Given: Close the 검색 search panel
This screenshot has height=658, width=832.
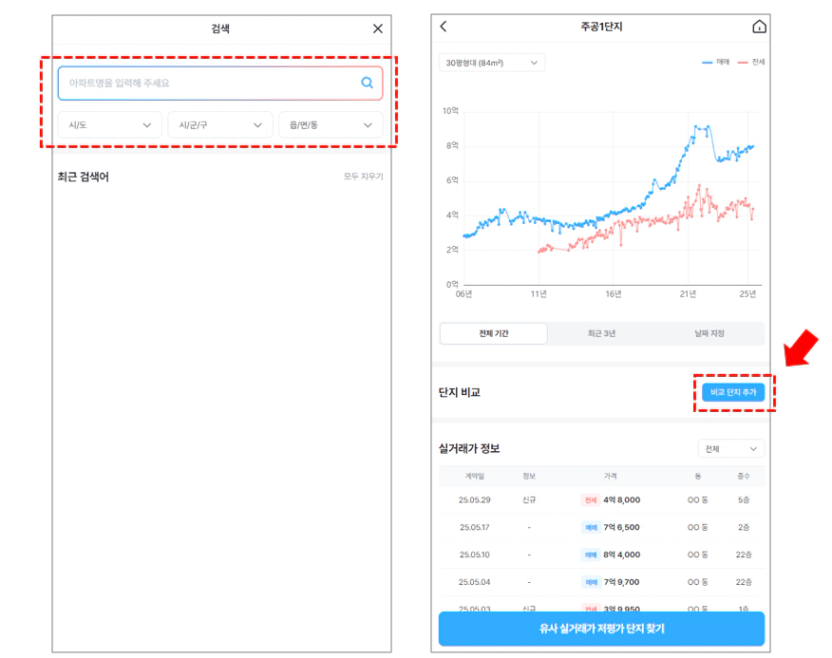Looking at the screenshot, I should coord(378,29).
